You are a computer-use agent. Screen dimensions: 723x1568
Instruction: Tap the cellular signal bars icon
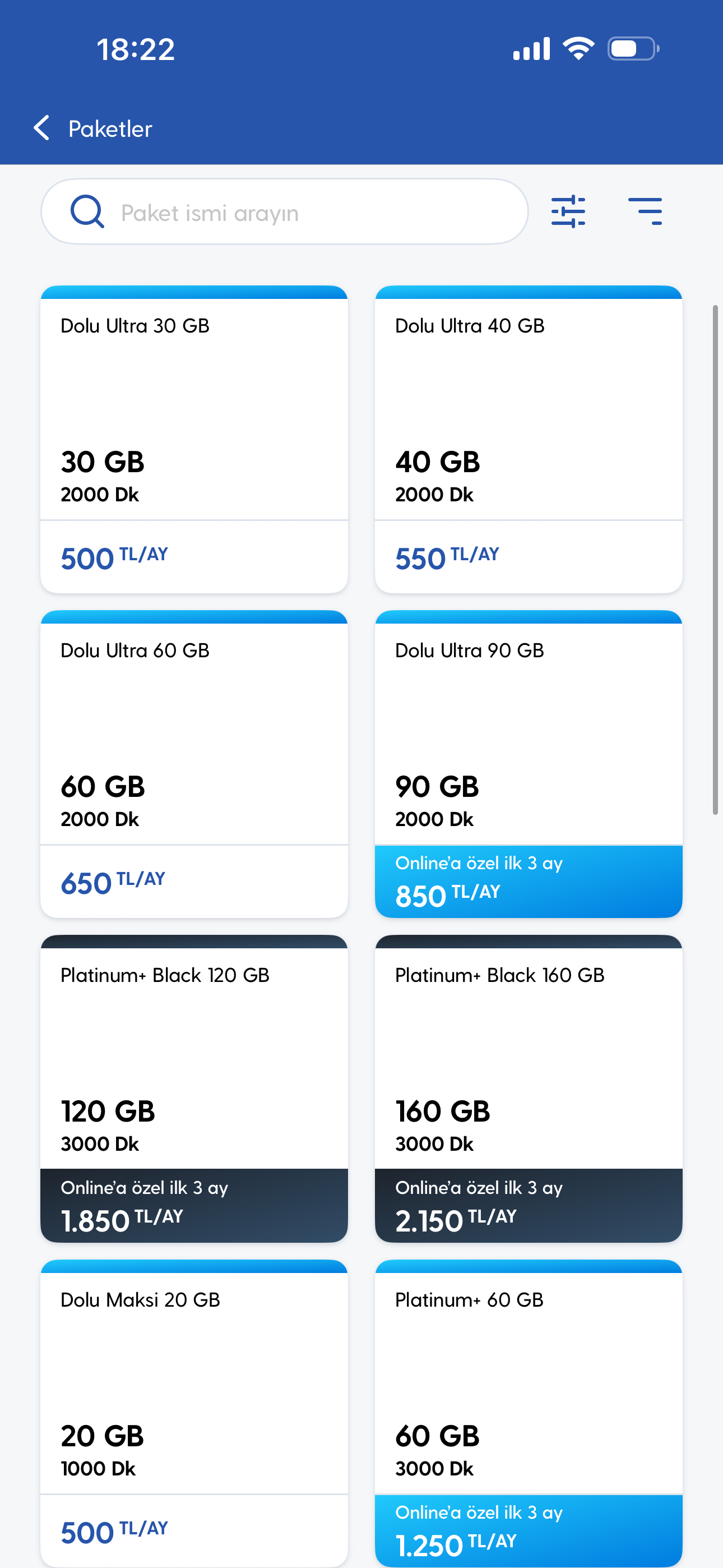531,49
